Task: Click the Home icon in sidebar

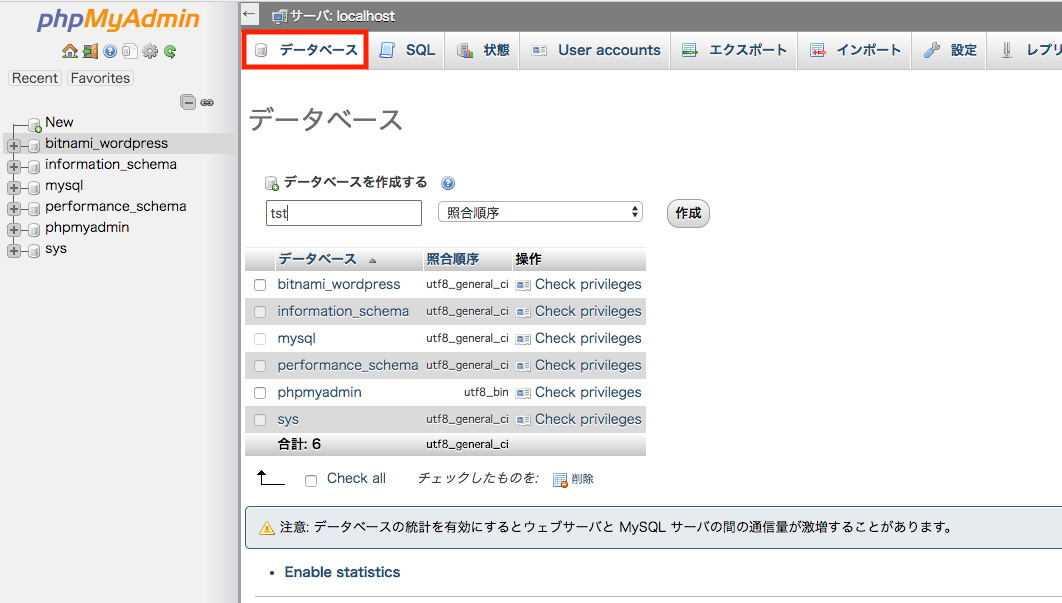Action: [x=69, y=51]
